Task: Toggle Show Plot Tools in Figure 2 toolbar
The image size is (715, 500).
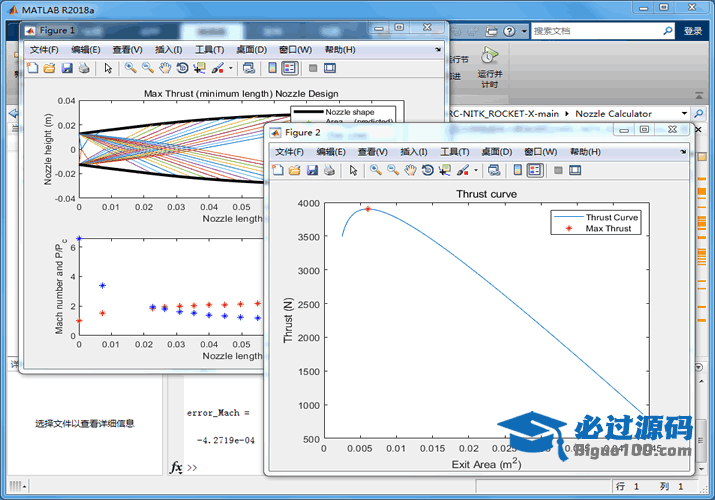Action: point(575,170)
